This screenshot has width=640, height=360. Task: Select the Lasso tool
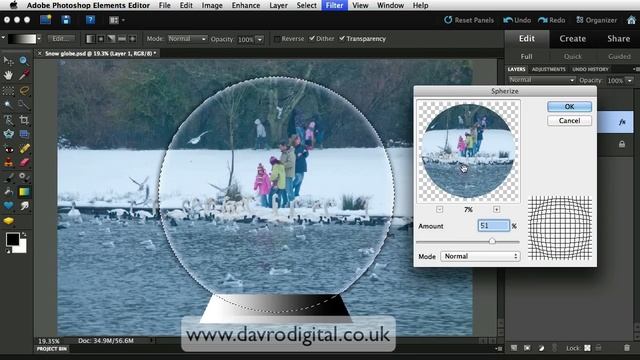pos(24,90)
